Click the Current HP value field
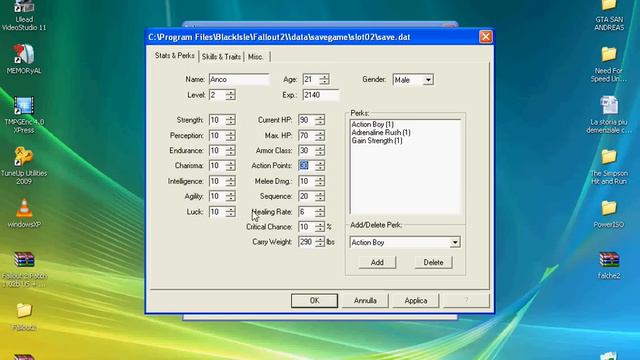The width and height of the screenshot is (640, 360). (x=307, y=120)
